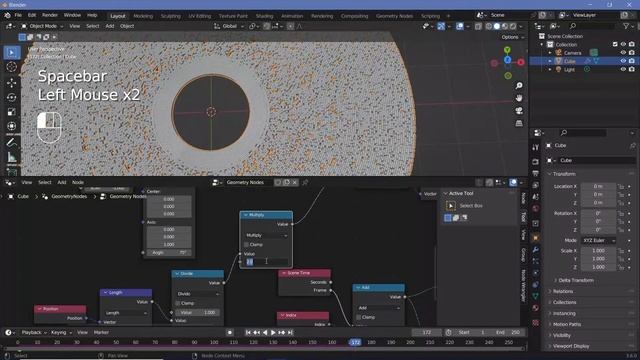Hide the Camera in viewport
Image resolution: width=640 pixels, height=360 pixels.
623,53
